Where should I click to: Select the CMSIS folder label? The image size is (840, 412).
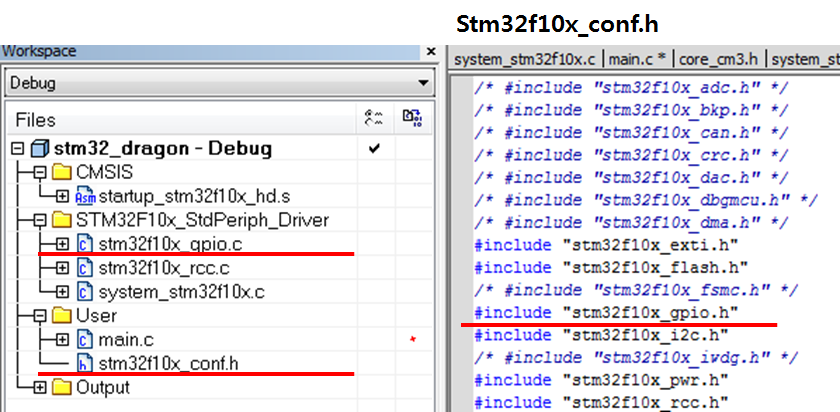click(104, 173)
